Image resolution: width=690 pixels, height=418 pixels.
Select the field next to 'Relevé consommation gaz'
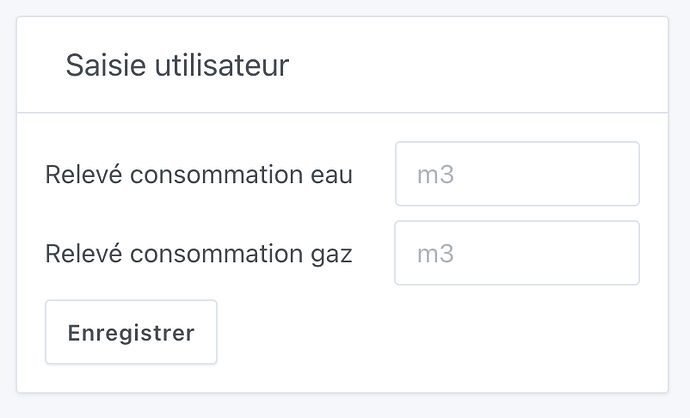pos(517,253)
